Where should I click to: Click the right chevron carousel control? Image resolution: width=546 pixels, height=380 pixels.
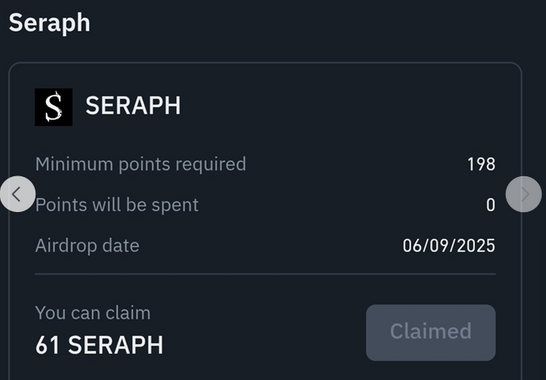[x=525, y=194]
